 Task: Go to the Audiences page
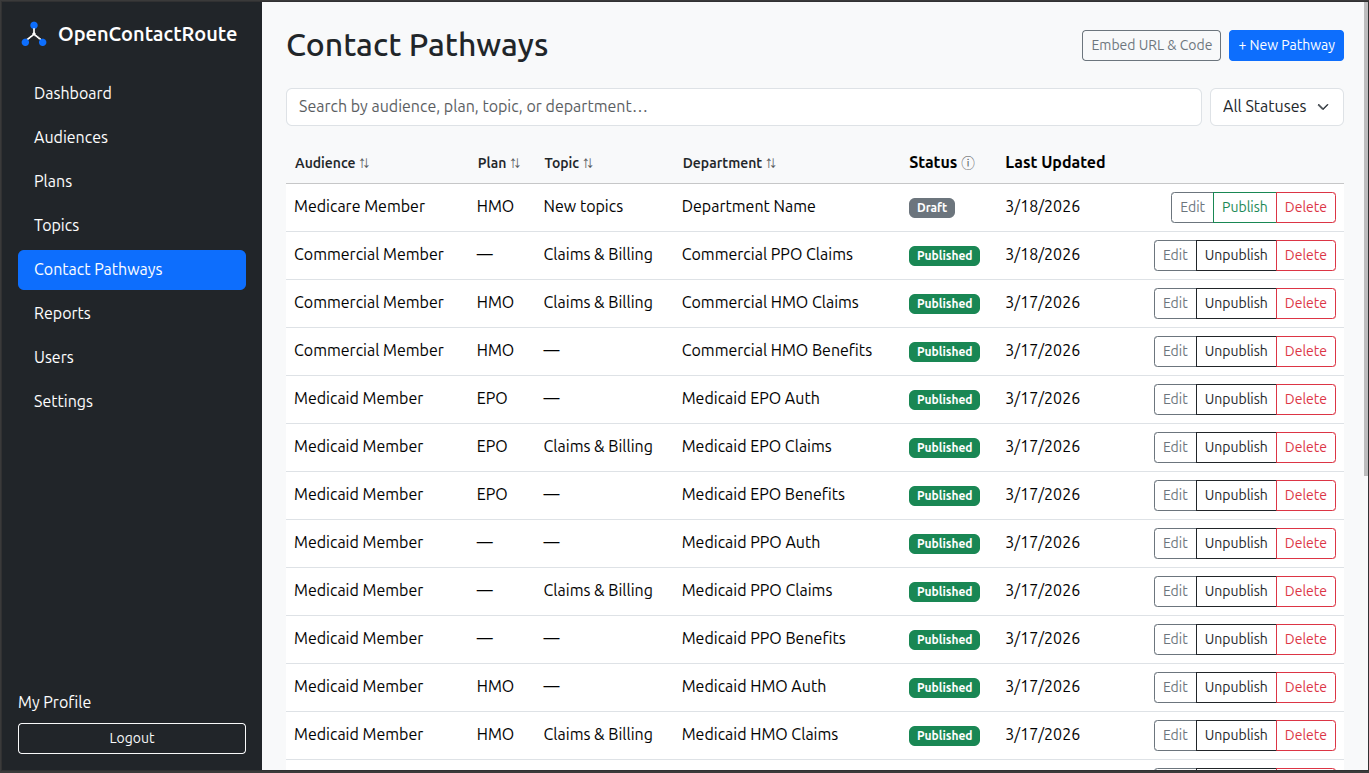click(70, 137)
